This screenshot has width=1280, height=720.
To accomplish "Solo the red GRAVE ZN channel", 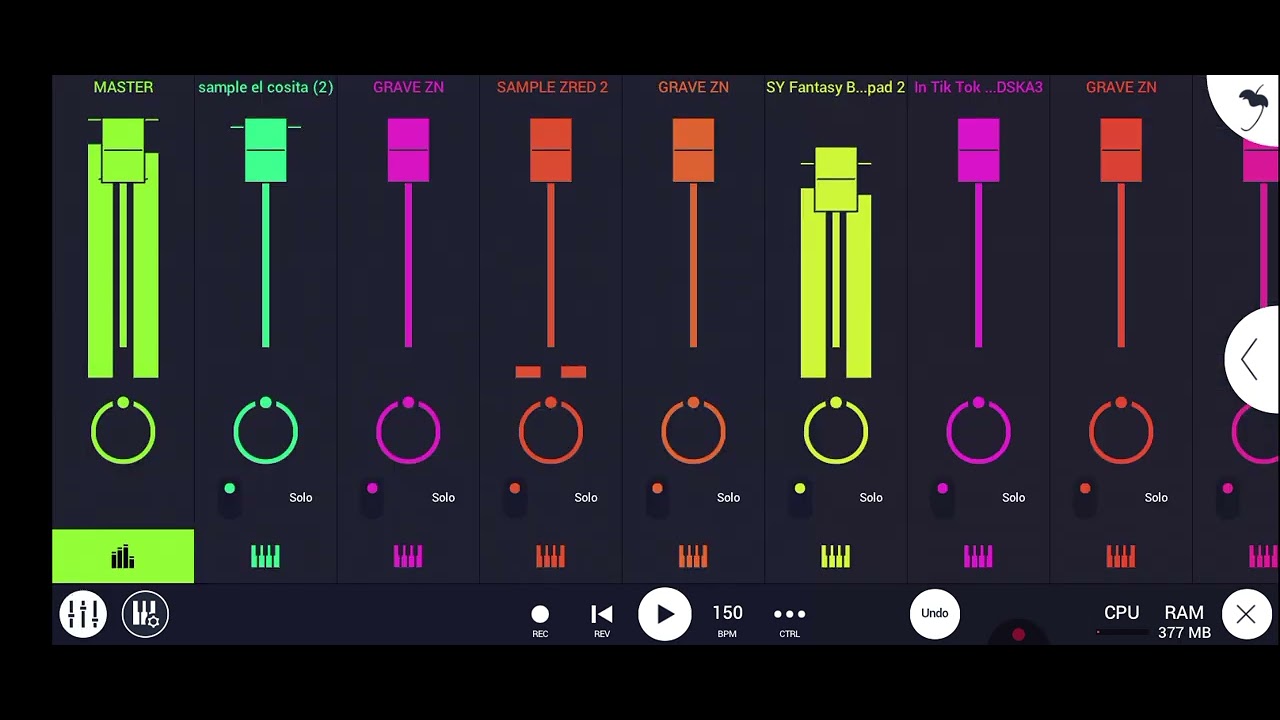I will point(1156,497).
